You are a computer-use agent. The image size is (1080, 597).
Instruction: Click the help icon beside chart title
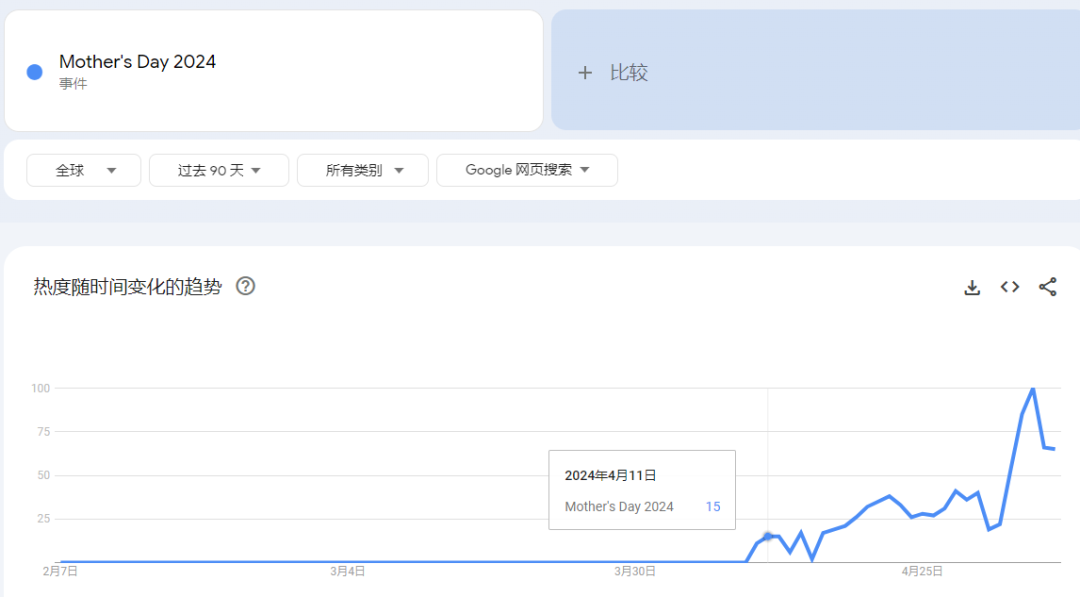click(x=245, y=287)
